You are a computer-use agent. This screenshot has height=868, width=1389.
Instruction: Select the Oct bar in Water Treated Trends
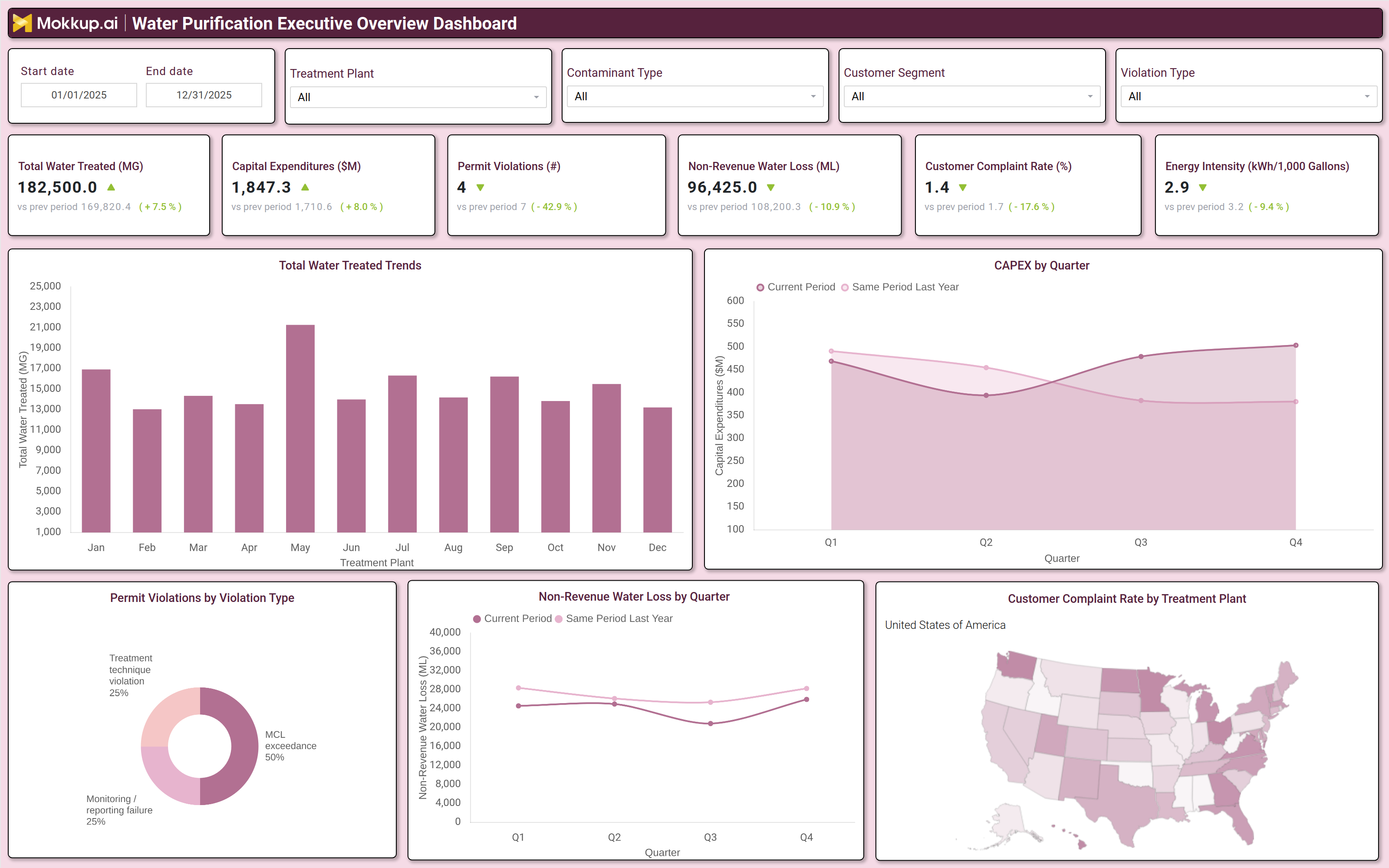pyautogui.click(x=556, y=467)
